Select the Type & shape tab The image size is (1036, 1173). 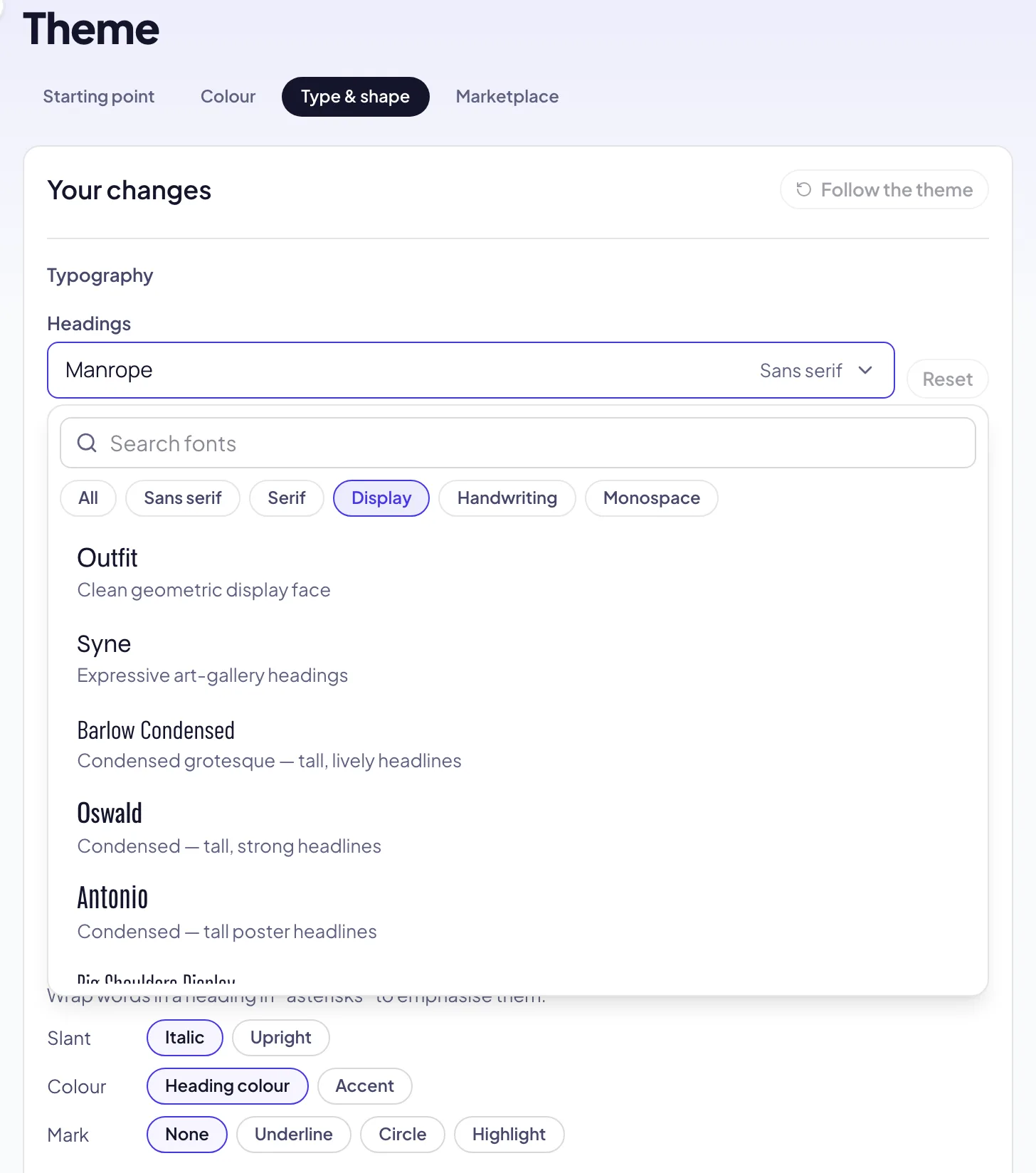tap(356, 97)
